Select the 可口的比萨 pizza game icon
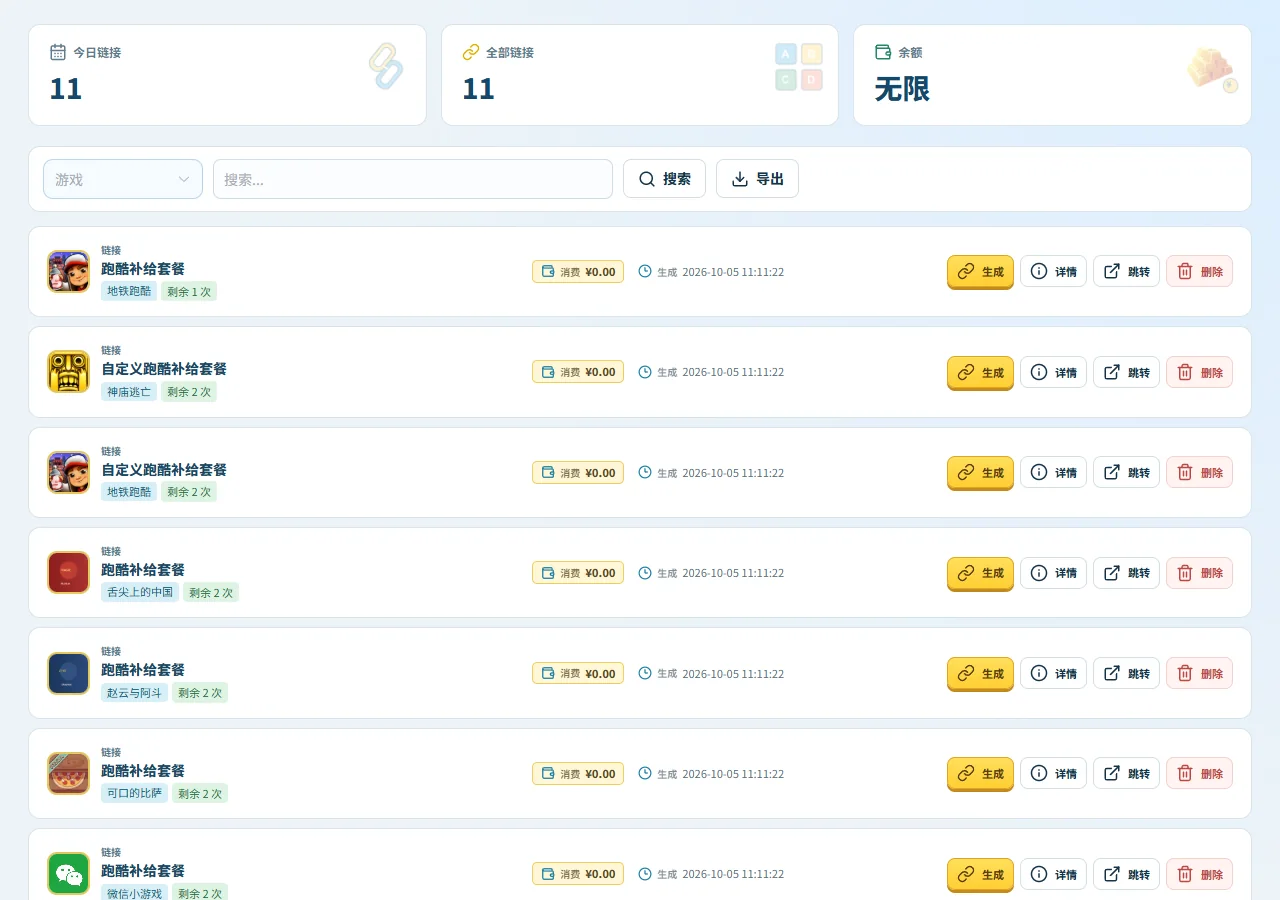The image size is (1280, 900). [x=68, y=773]
